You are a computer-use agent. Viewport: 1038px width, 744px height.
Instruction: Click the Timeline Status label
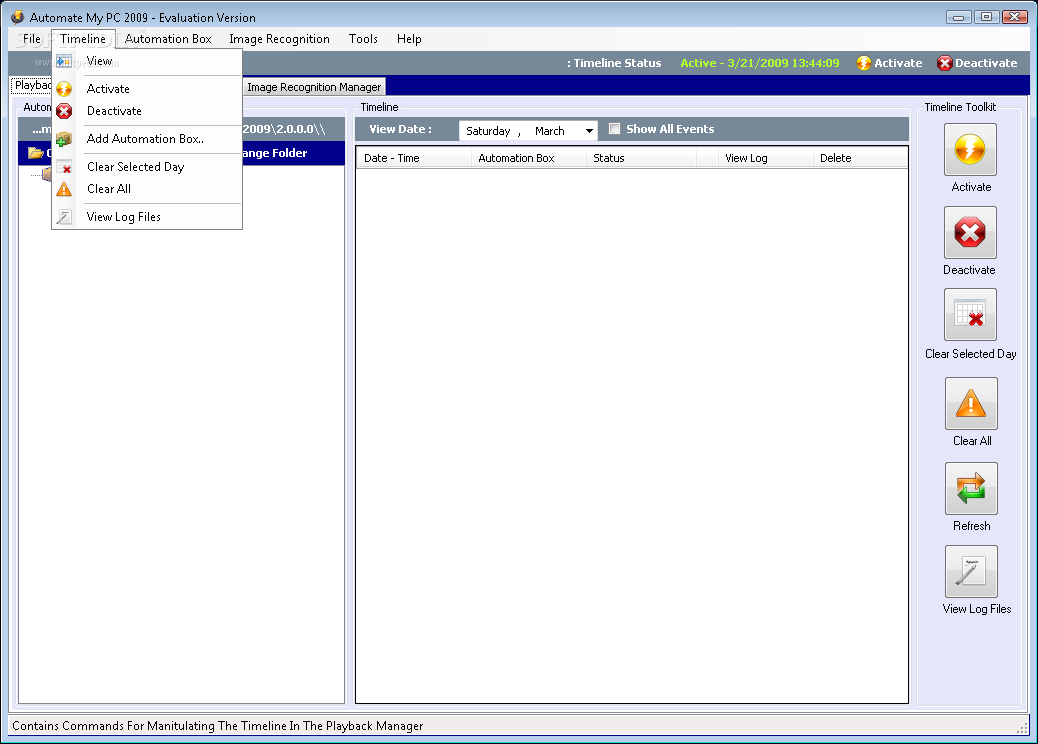(x=614, y=63)
